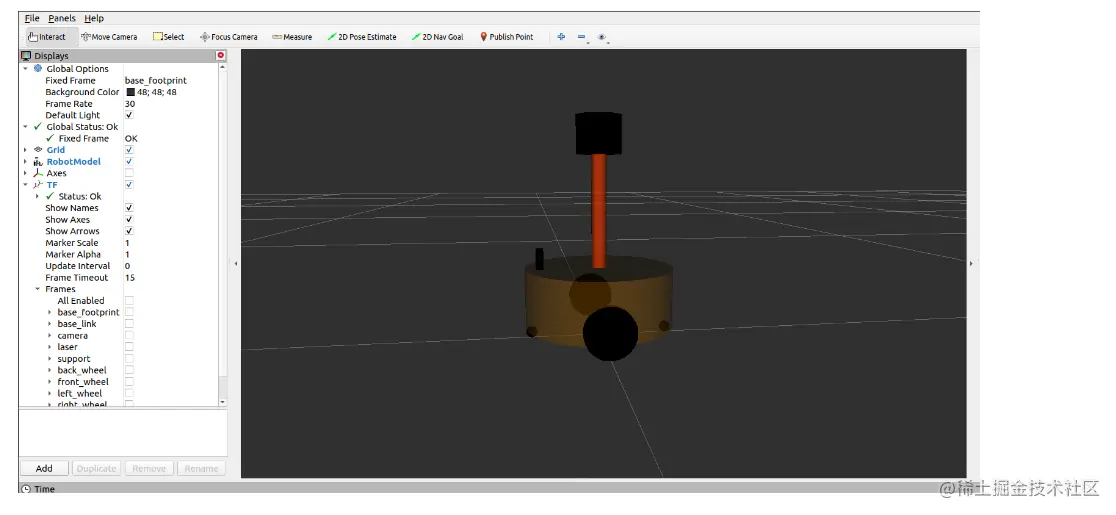Pick the Measure tool
Viewport: 1116px width, 515px height.
click(x=292, y=37)
